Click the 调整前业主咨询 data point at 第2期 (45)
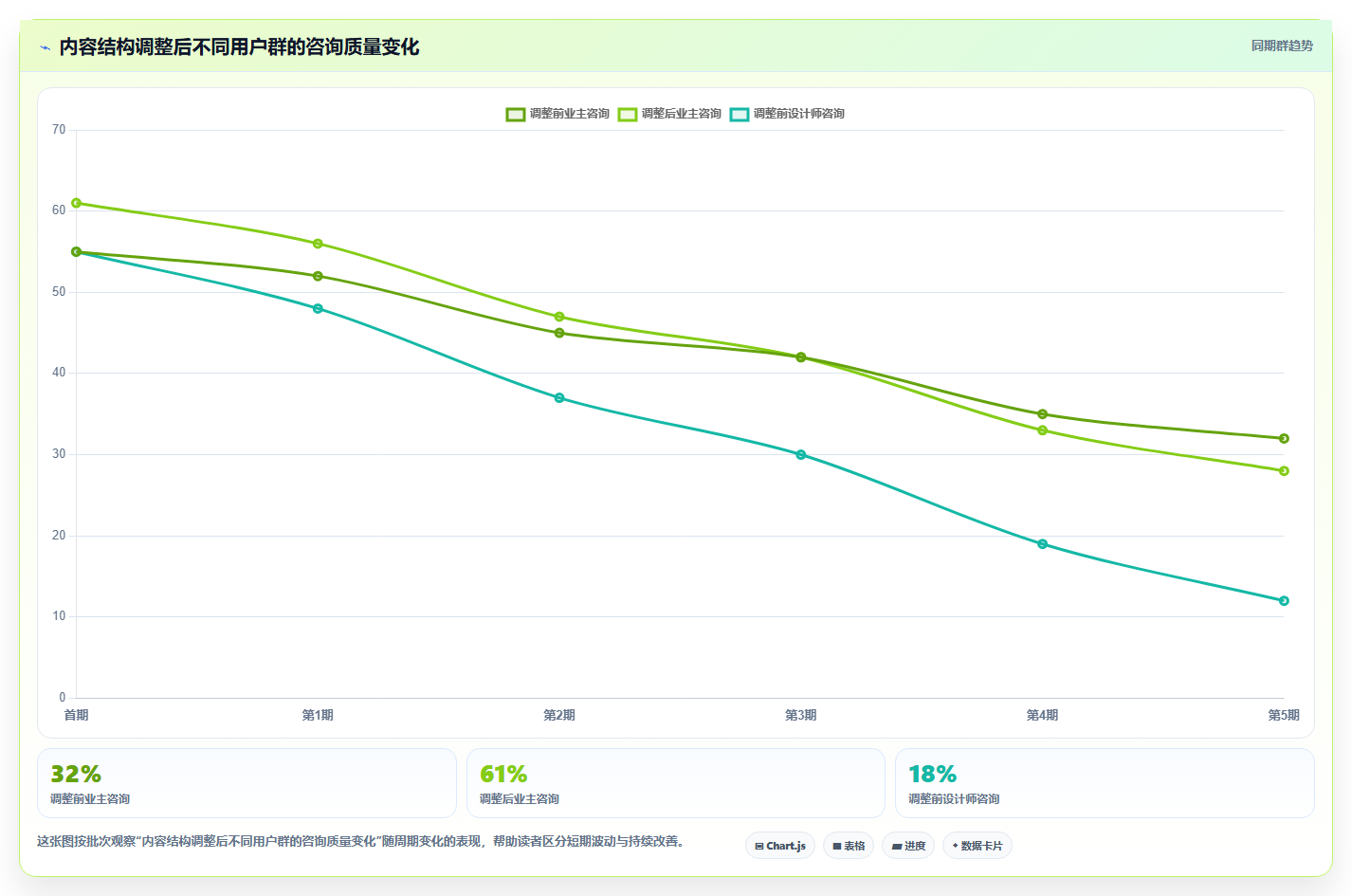 tap(559, 333)
